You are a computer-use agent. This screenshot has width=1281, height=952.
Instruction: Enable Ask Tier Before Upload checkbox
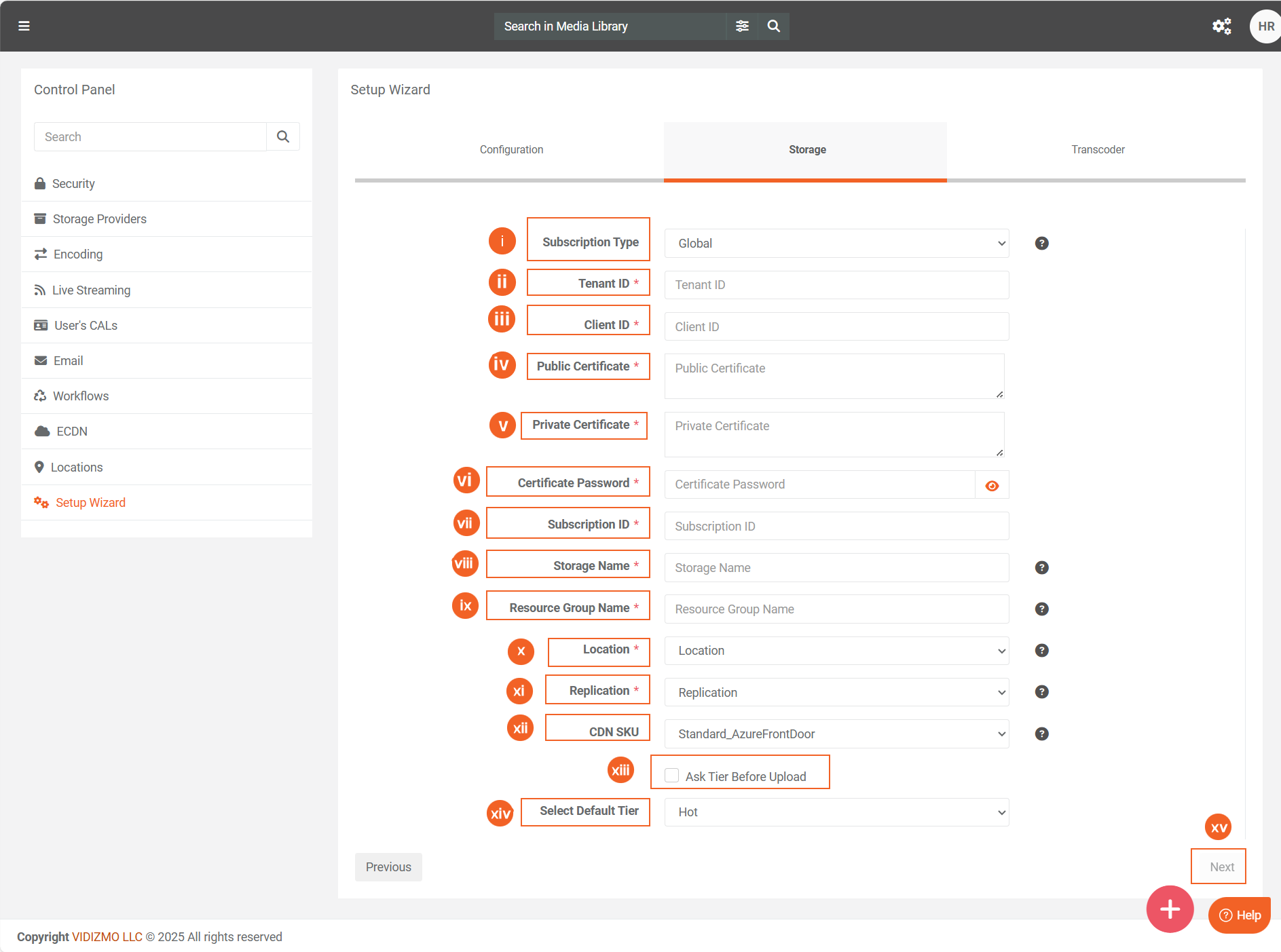(x=671, y=776)
